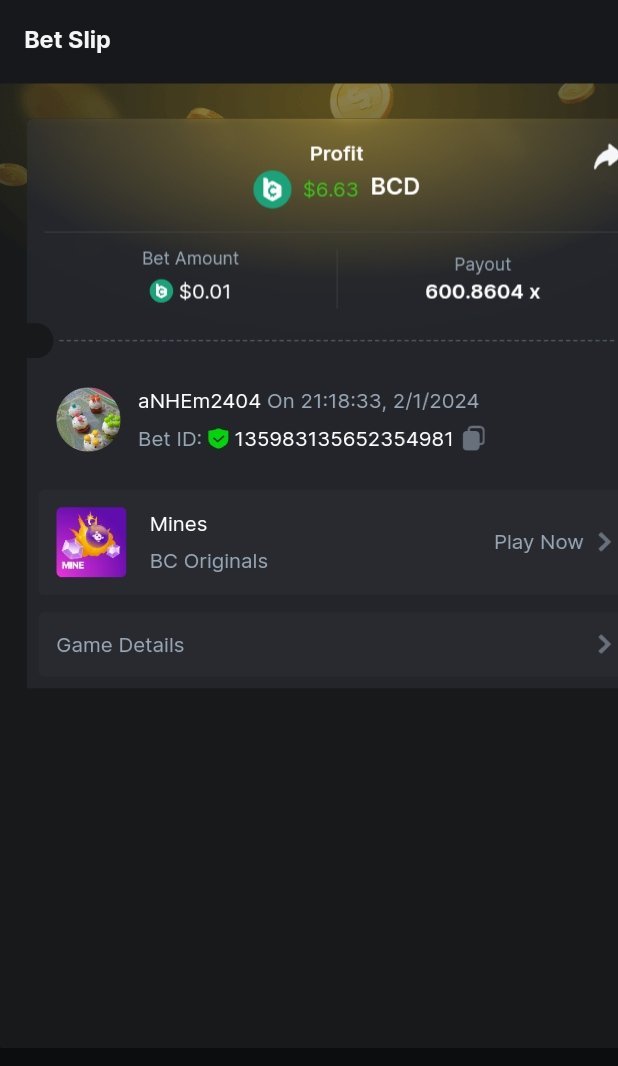Screen dimensions: 618x1066
Task: Click the Play Now link
Action: point(538,542)
